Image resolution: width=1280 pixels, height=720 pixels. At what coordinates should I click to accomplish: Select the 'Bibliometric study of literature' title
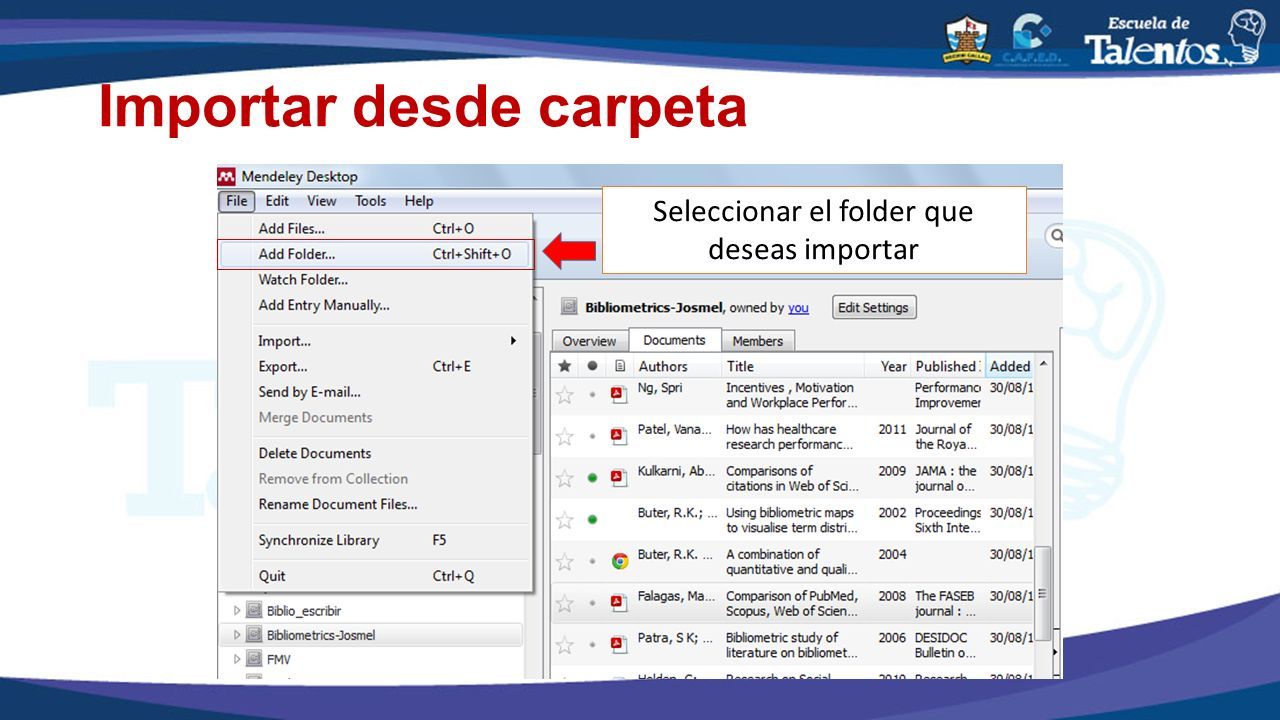coord(792,646)
